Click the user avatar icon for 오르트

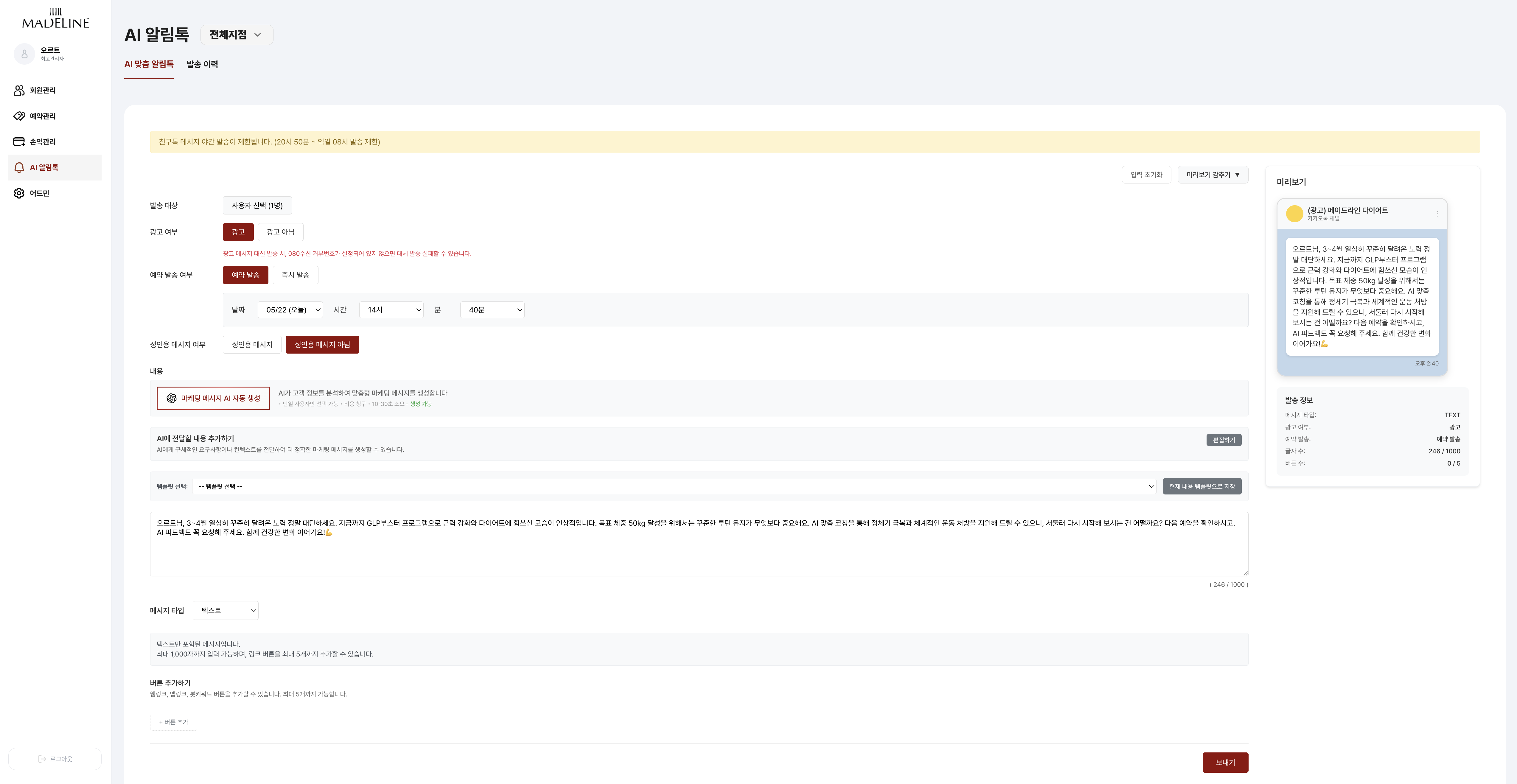24,54
